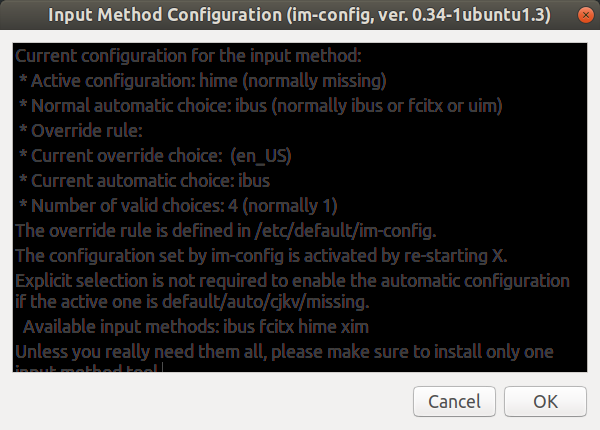Click the 'Current configuration for the input method' line
Viewport: 600px width, 430px height.
[x=188, y=56]
